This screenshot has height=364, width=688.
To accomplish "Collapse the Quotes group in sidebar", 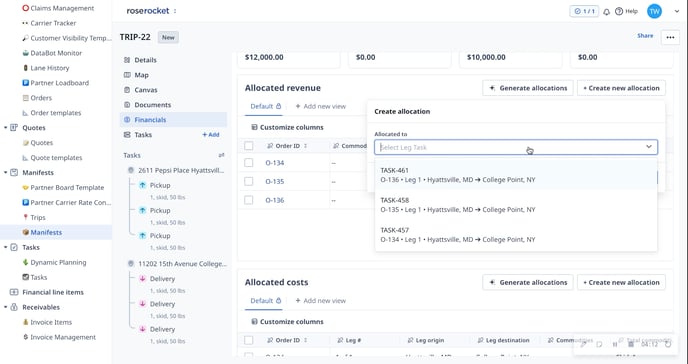I will (5, 128).
